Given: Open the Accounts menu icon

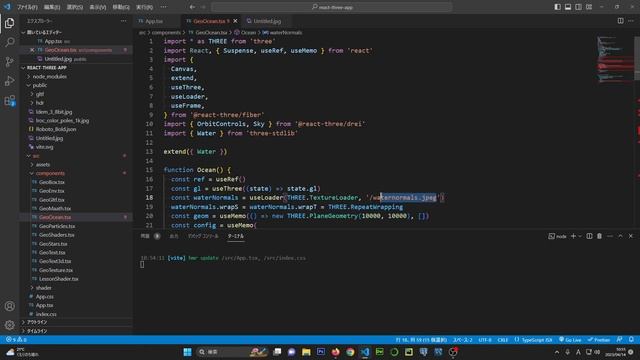Looking at the screenshot, I should 9,306.
